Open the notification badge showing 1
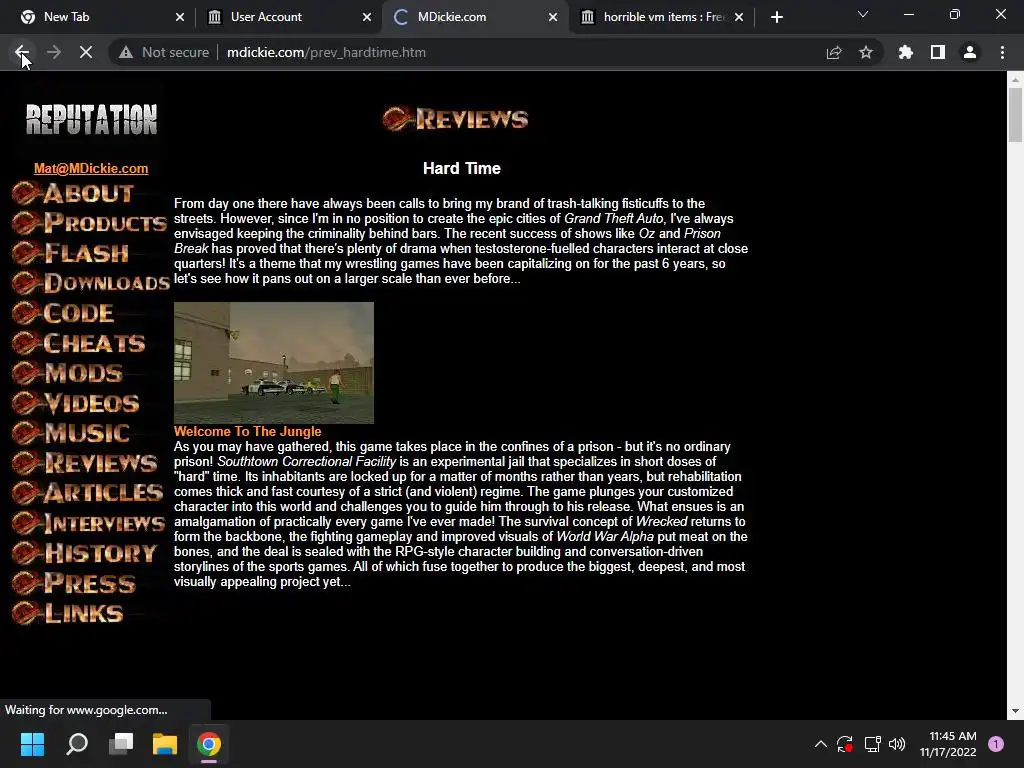Viewport: 1024px width, 768px height. (996, 744)
